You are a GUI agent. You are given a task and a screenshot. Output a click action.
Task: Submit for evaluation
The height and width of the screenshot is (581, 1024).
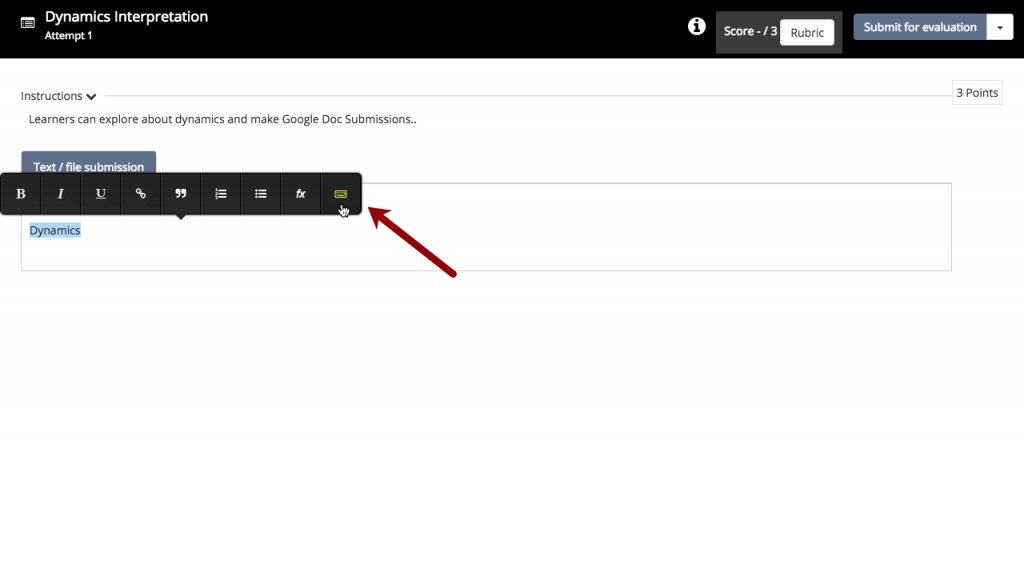click(x=920, y=27)
